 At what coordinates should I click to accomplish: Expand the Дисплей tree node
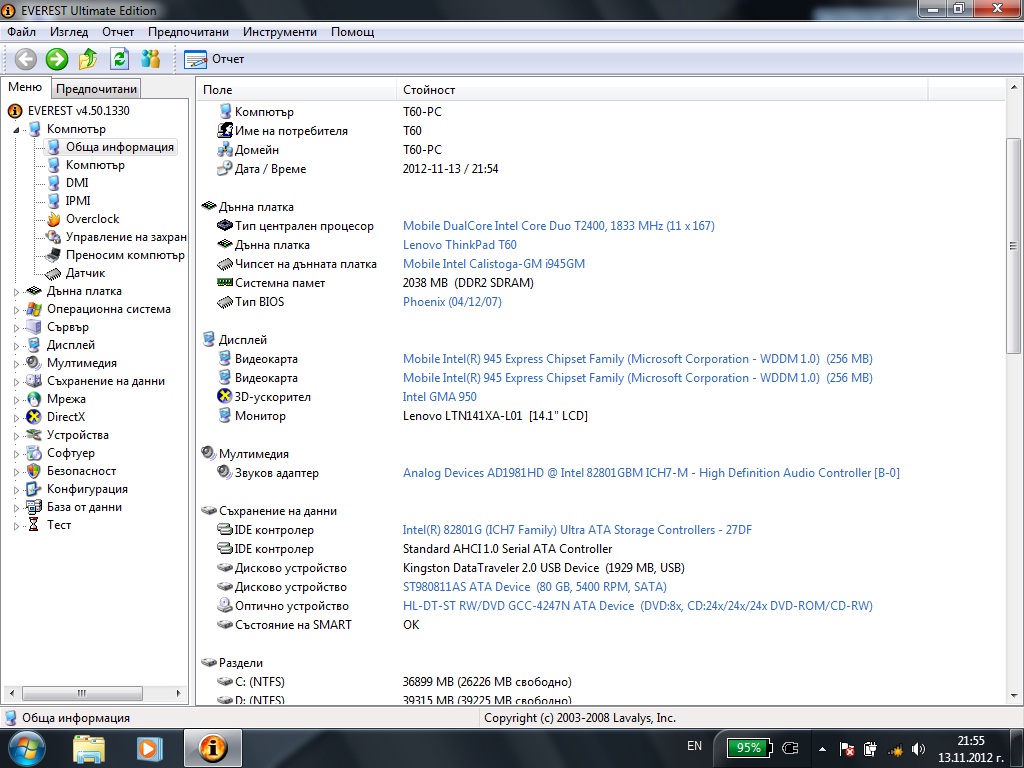[16, 345]
